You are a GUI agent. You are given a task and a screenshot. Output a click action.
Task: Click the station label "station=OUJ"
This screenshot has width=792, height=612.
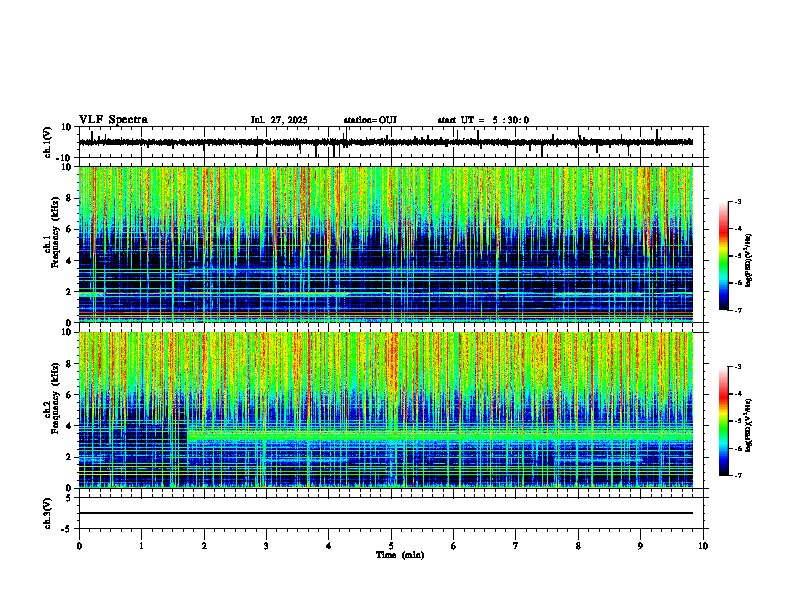pos(370,120)
